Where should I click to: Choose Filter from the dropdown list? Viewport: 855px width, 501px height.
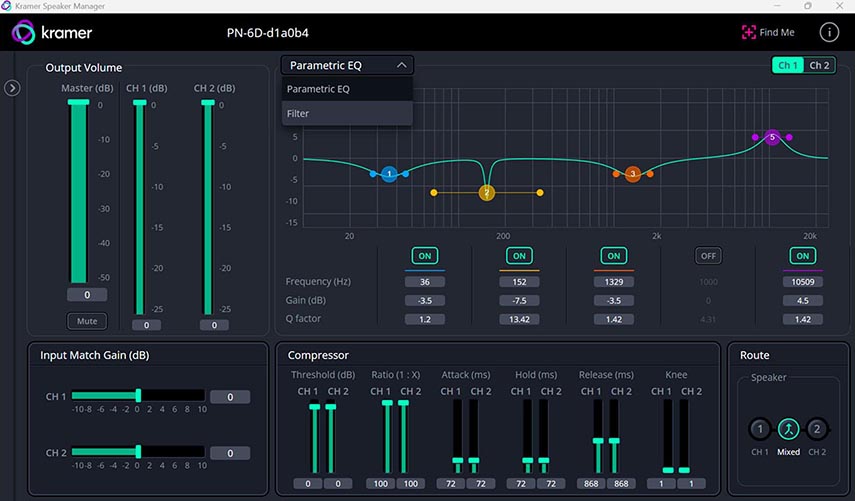[x=347, y=114]
